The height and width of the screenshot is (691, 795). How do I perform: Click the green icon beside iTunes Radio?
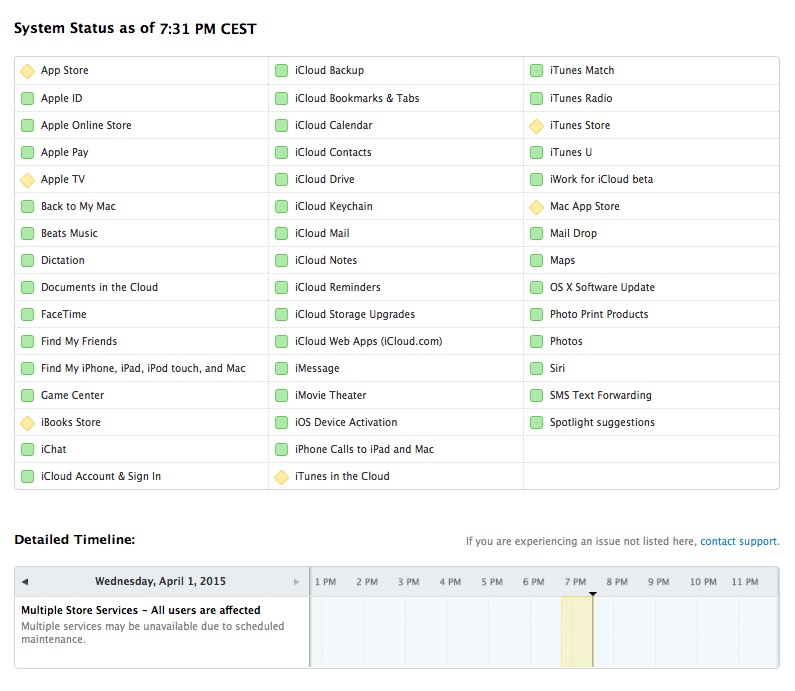pyautogui.click(x=536, y=98)
